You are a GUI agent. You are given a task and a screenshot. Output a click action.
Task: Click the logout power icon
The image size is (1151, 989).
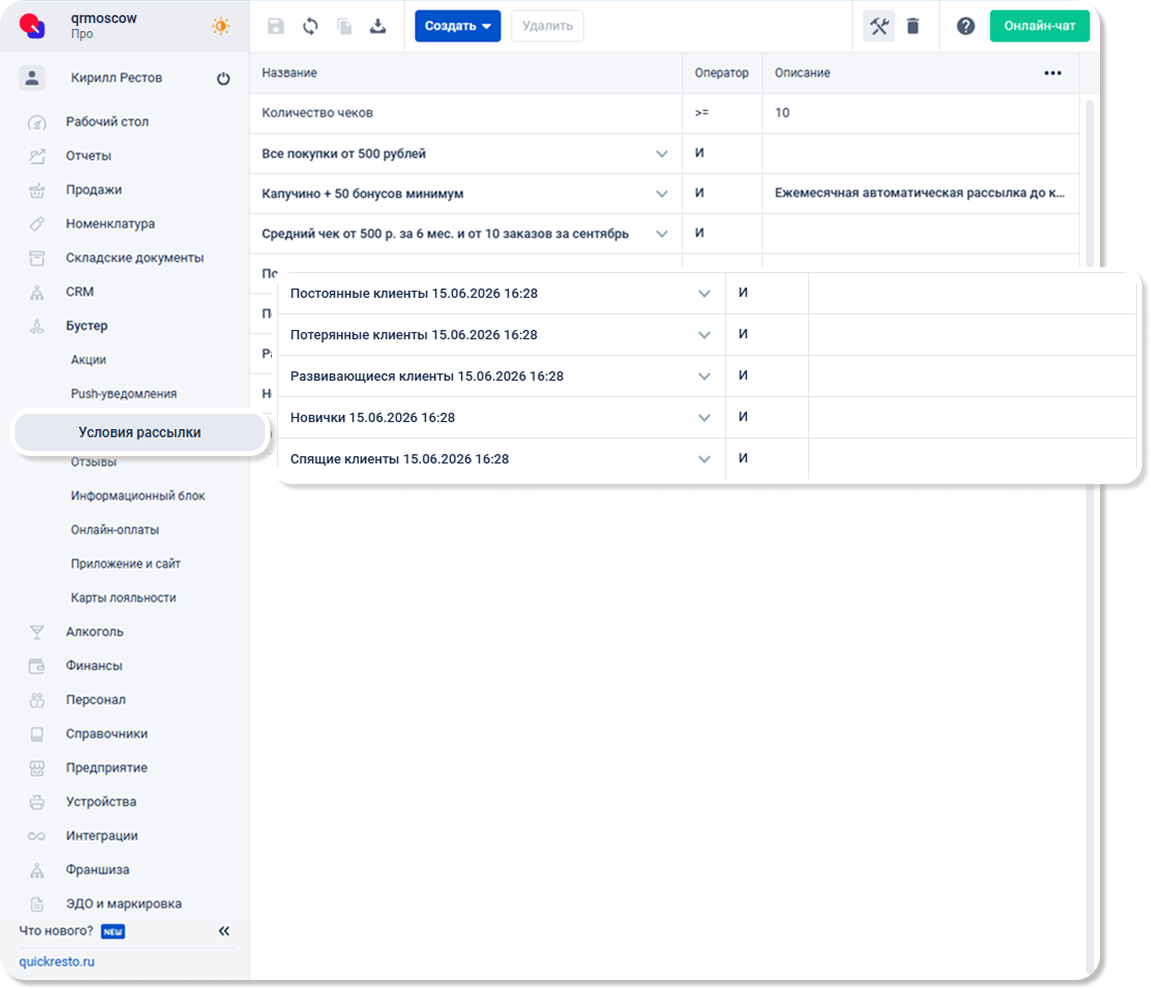(x=223, y=79)
